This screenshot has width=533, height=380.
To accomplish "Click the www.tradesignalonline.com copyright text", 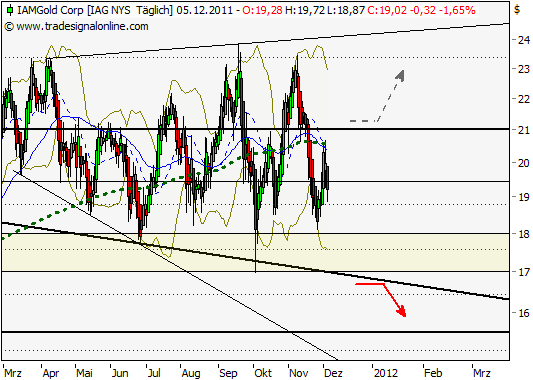I will click(x=77, y=27).
